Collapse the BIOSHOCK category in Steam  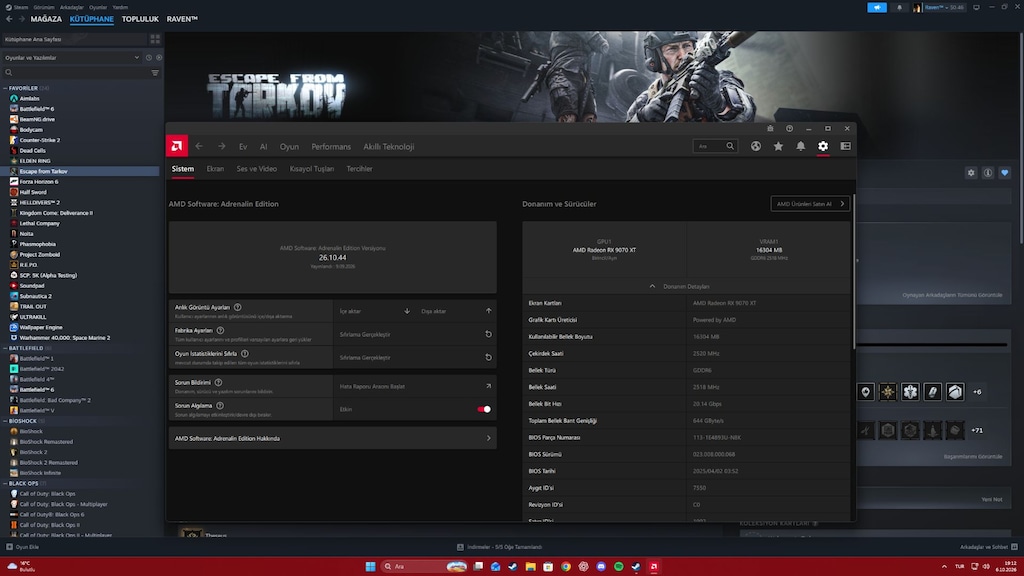5,421
